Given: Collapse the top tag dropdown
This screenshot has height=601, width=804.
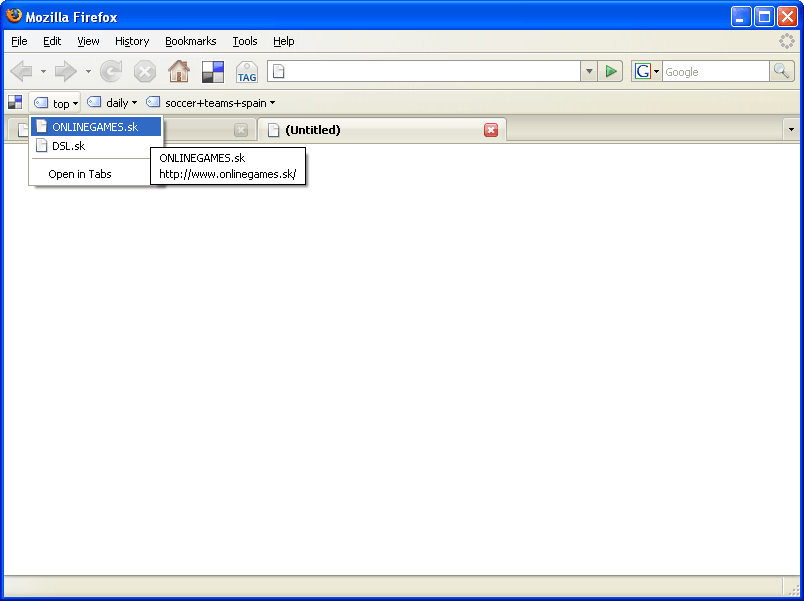Looking at the screenshot, I should (x=55, y=103).
